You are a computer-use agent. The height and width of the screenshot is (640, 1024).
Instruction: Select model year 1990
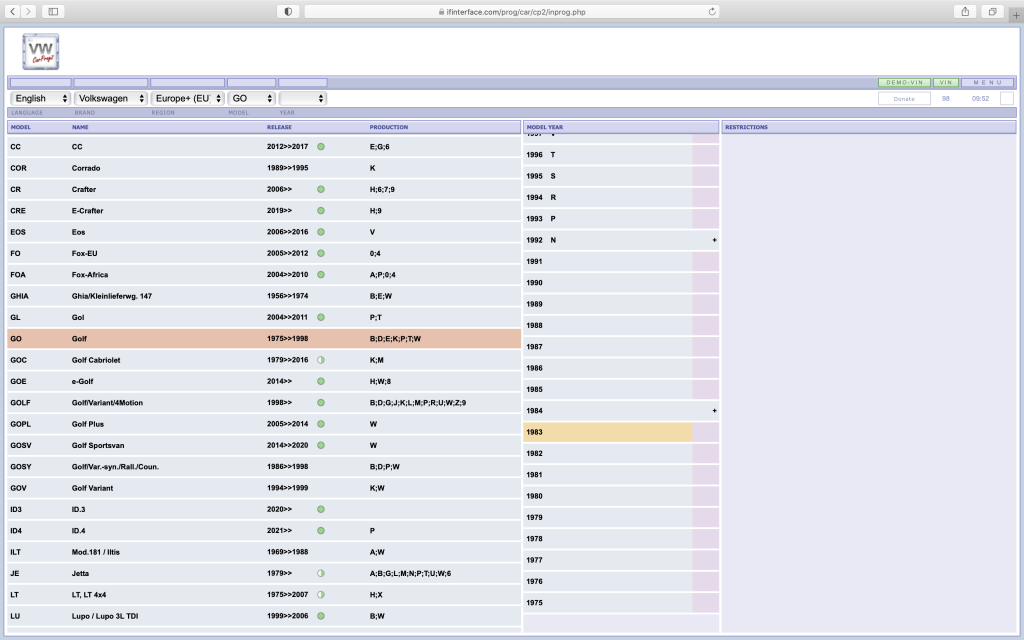click(608, 283)
